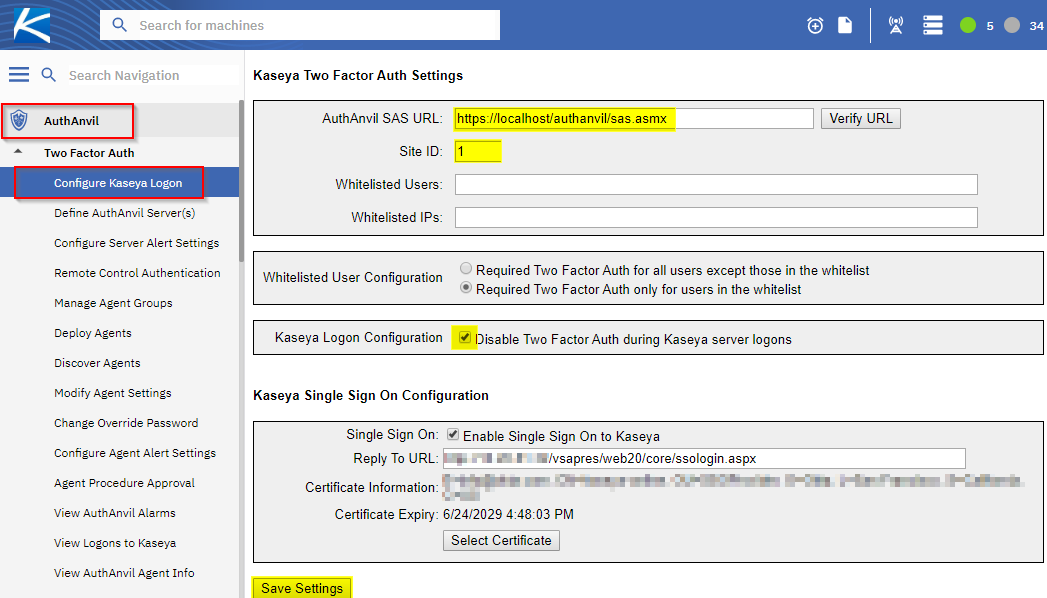Open Configure Server Alert Settings
Viewport: 1047px width, 598px height.
(137, 243)
